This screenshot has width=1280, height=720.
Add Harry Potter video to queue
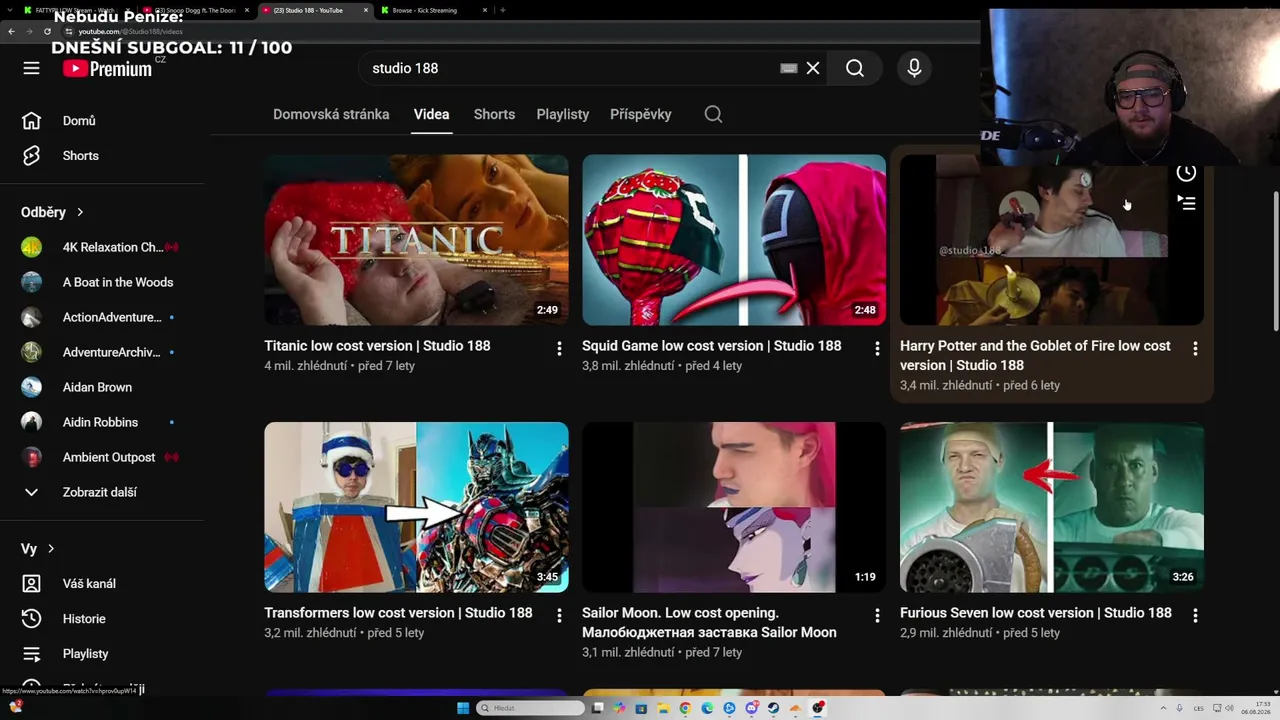[x=1186, y=203]
